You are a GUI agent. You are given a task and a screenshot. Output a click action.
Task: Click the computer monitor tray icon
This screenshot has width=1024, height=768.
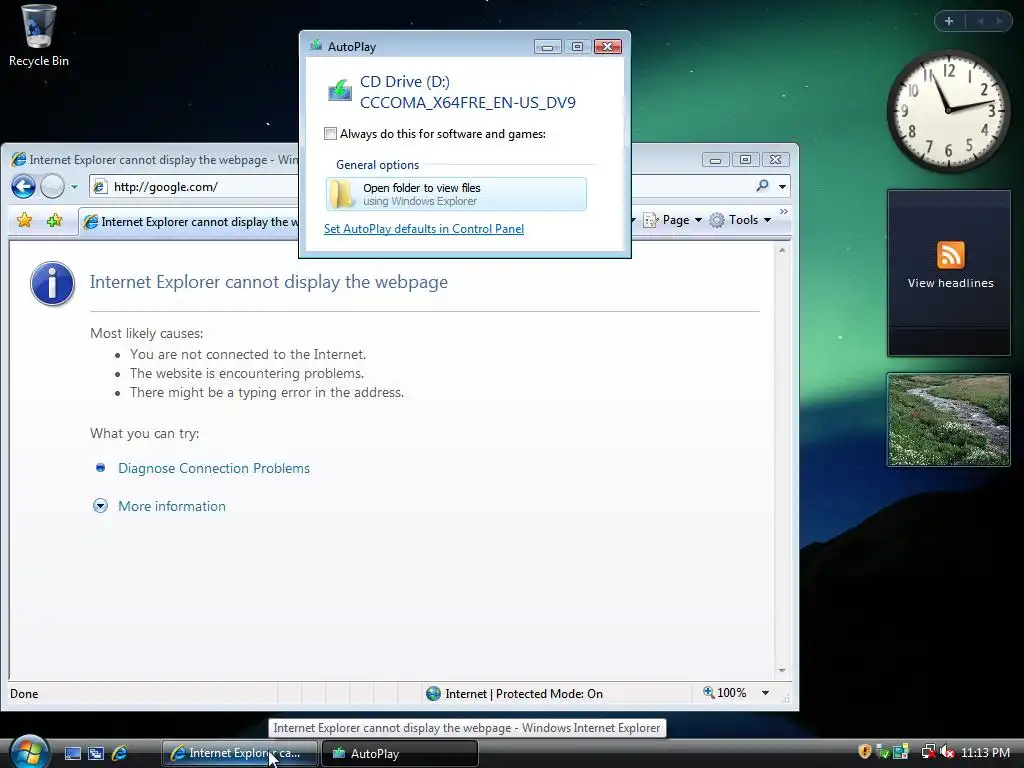click(x=901, y=752)
